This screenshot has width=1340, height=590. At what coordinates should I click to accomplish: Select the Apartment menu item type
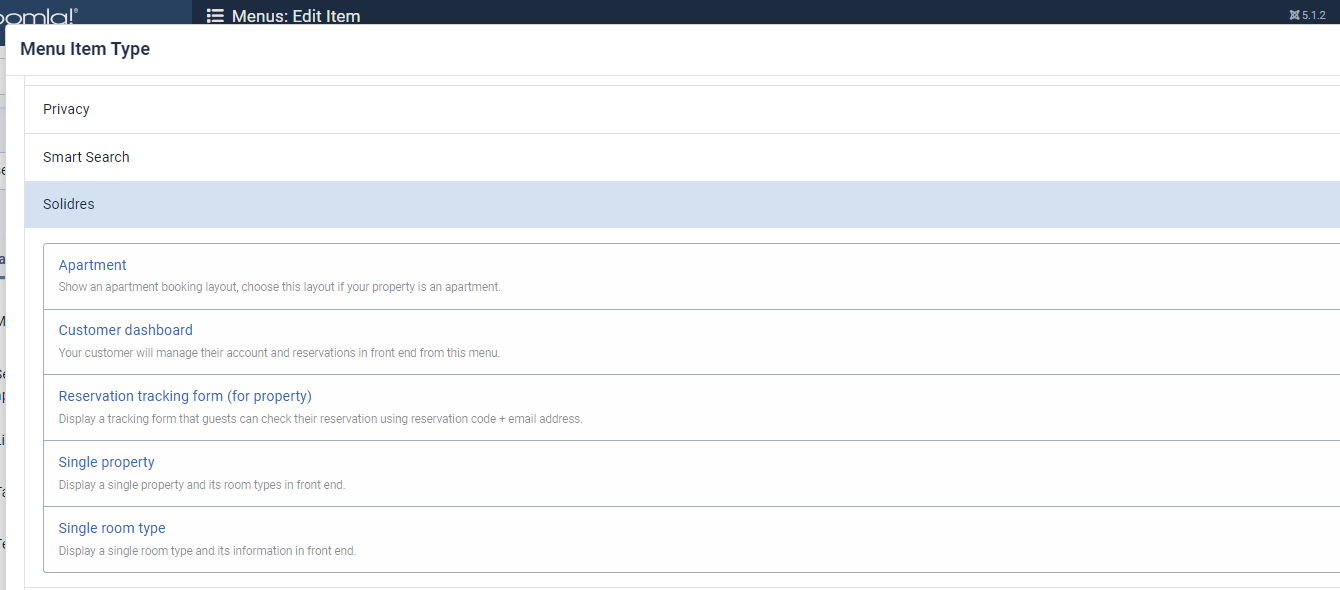pos(93,265)
